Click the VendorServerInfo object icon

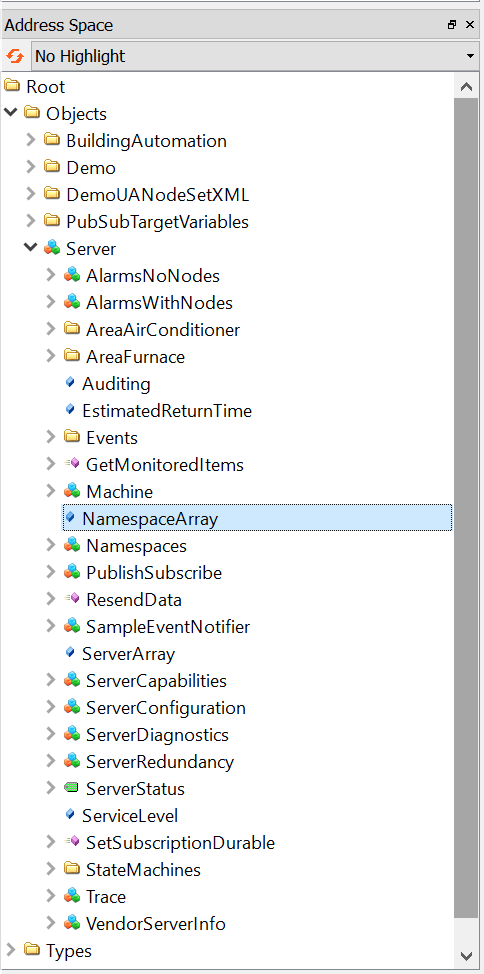click(72, 923)
